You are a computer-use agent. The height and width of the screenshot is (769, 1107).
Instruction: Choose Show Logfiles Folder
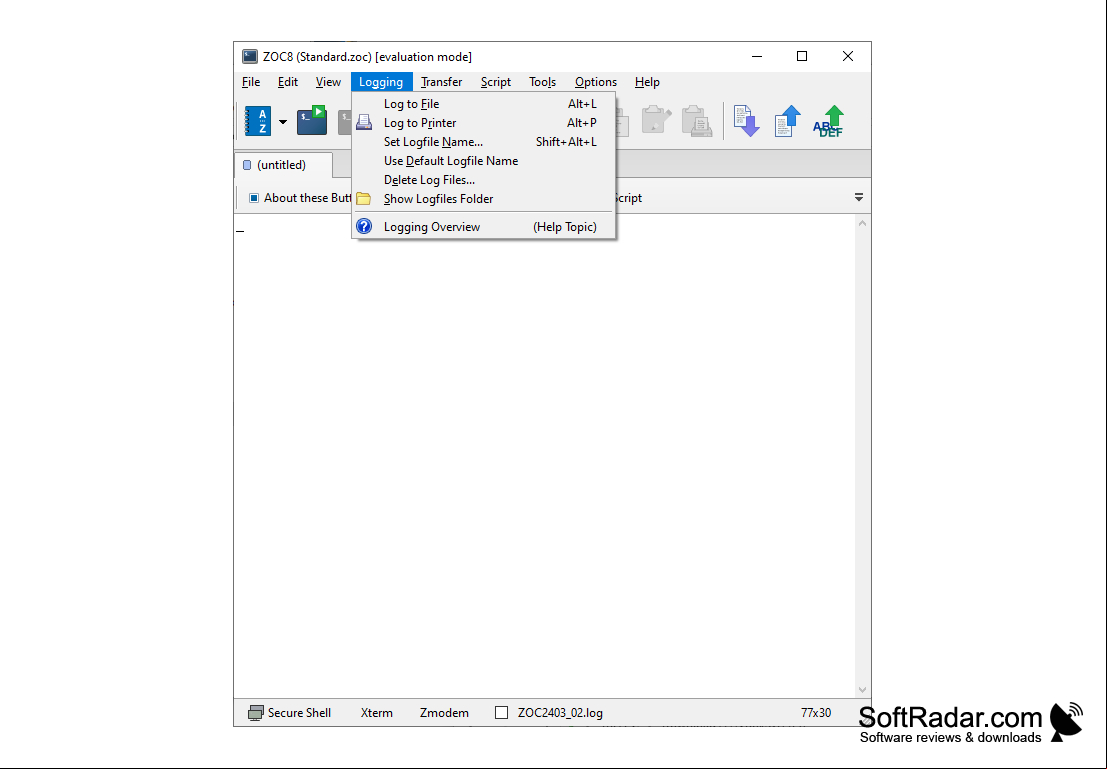tap(484, 199)
